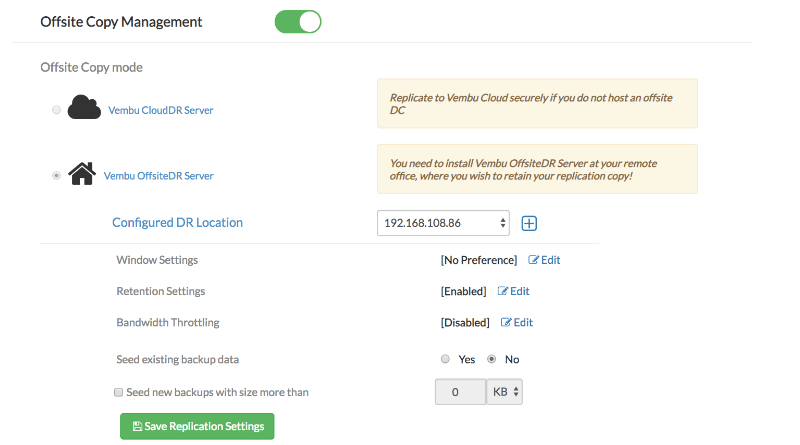Choose Yes for seed existing backup data

[445, 359]
